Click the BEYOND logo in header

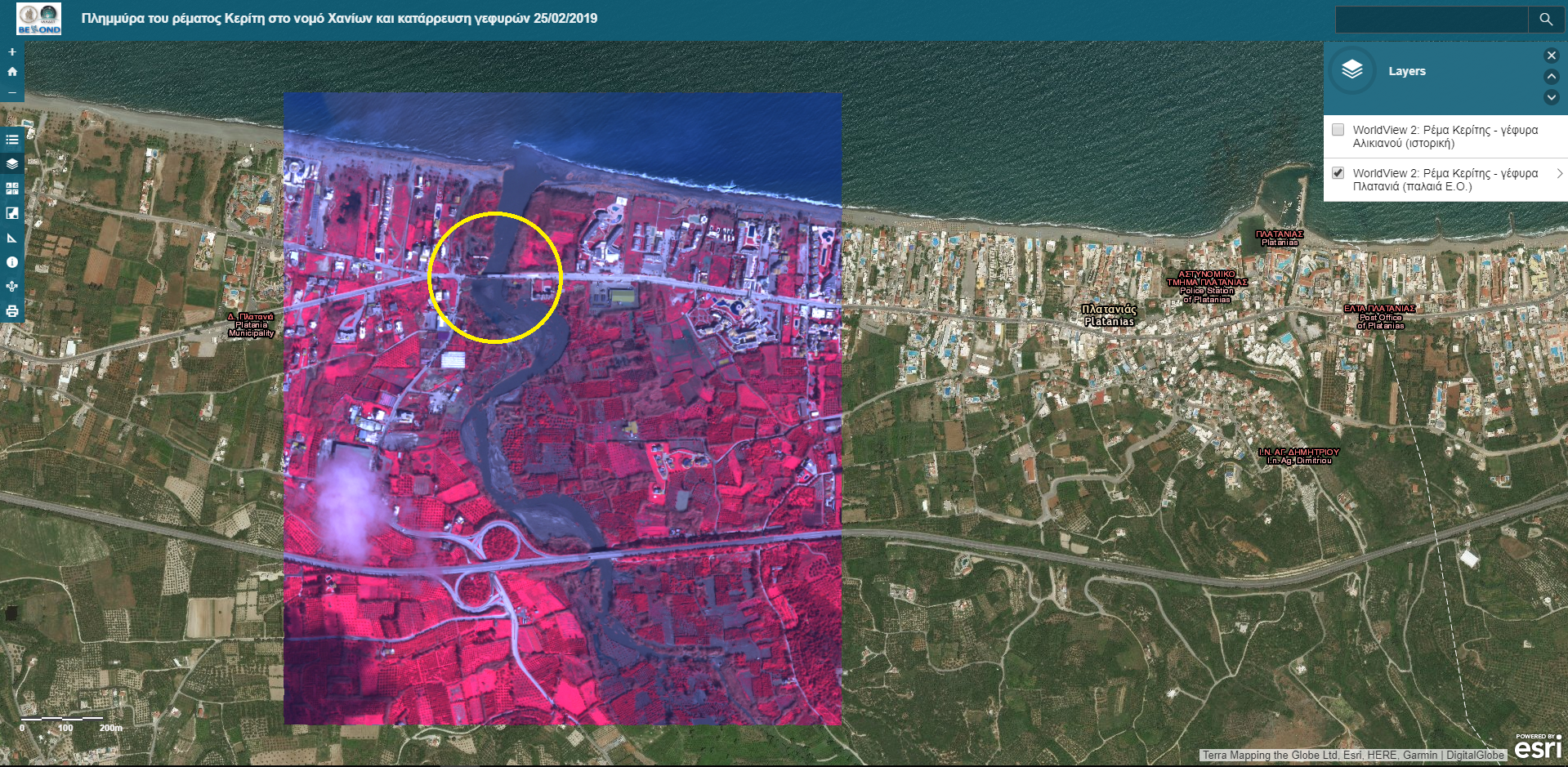[39, 19]
